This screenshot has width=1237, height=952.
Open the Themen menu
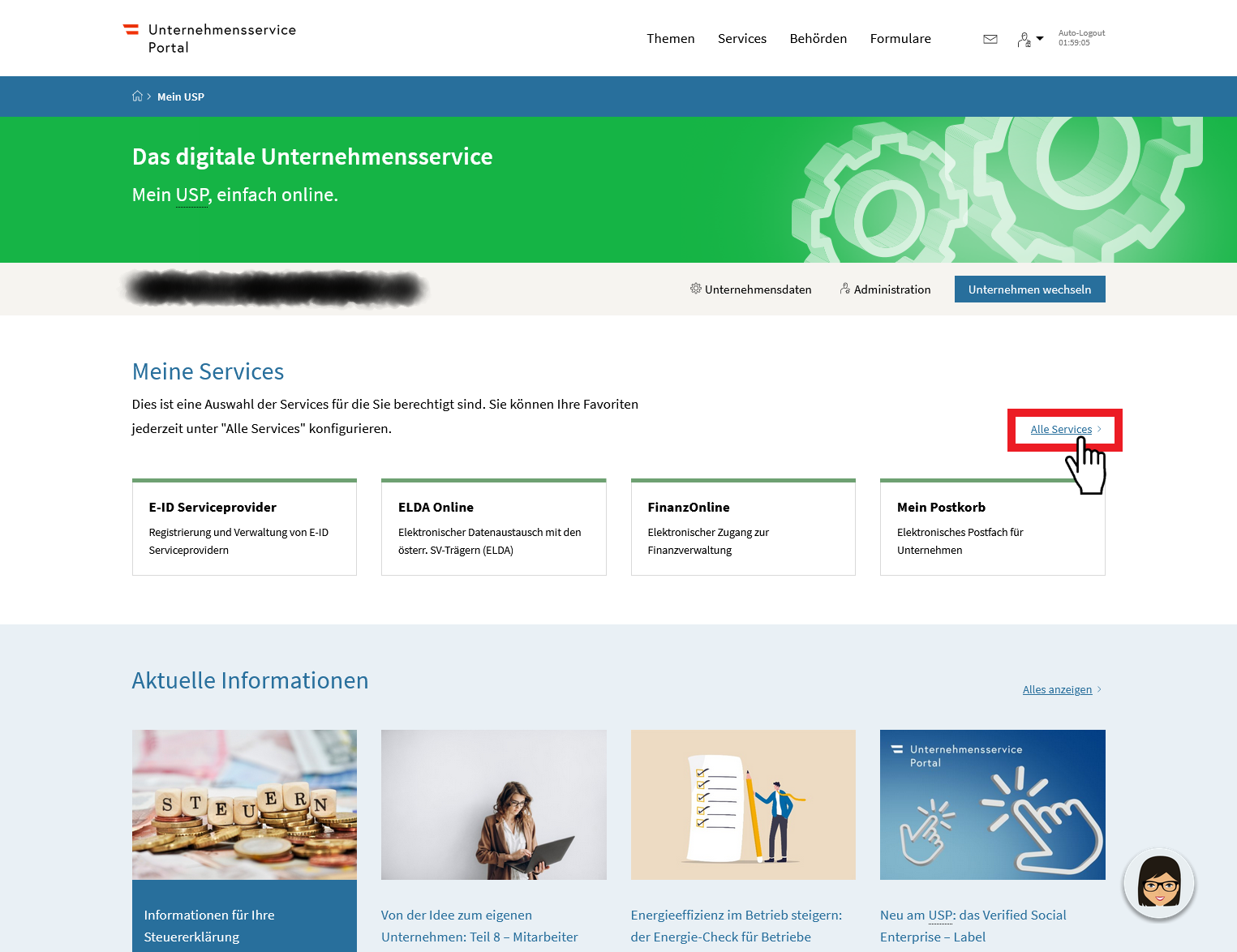tap(671, 38)
